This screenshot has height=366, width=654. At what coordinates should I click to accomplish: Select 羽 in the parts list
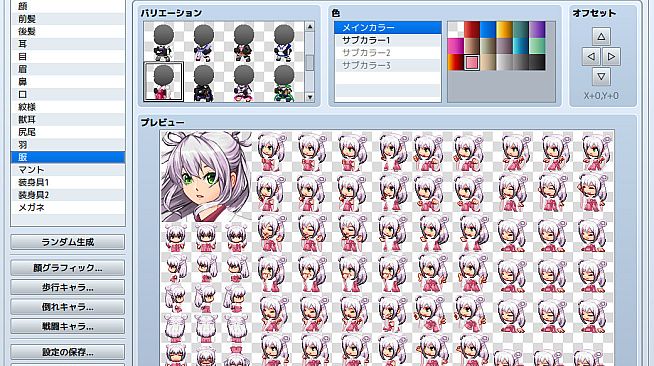click(x=68, y=145)
